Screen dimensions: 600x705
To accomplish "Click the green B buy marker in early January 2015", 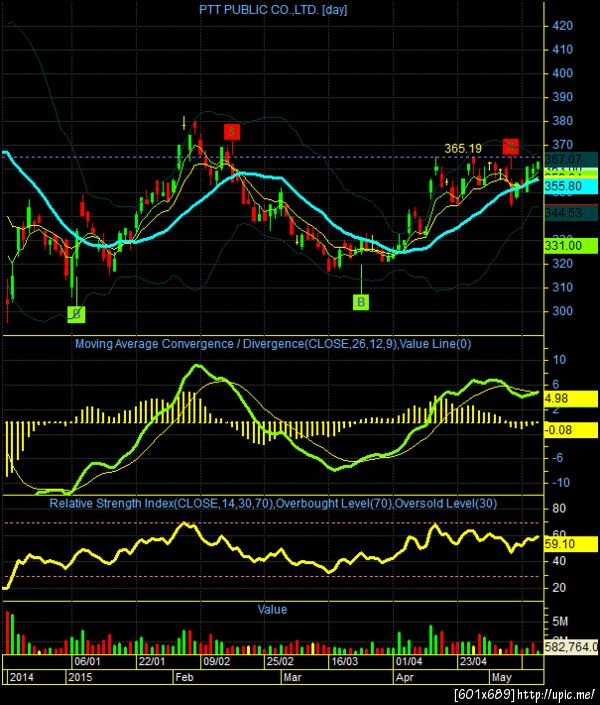I will tap(76, 314).
